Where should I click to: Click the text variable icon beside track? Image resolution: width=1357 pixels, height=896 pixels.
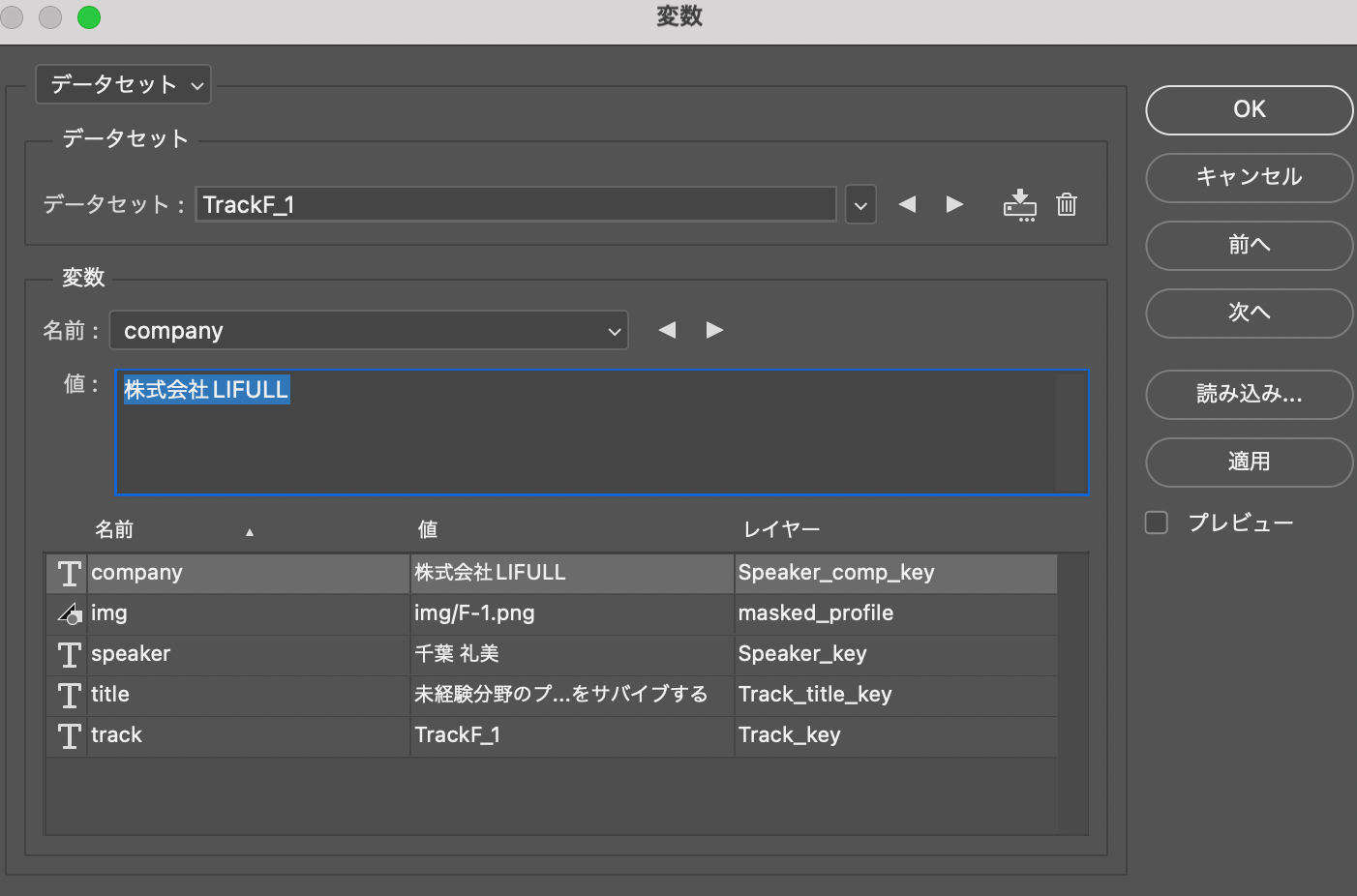(67, 735)
